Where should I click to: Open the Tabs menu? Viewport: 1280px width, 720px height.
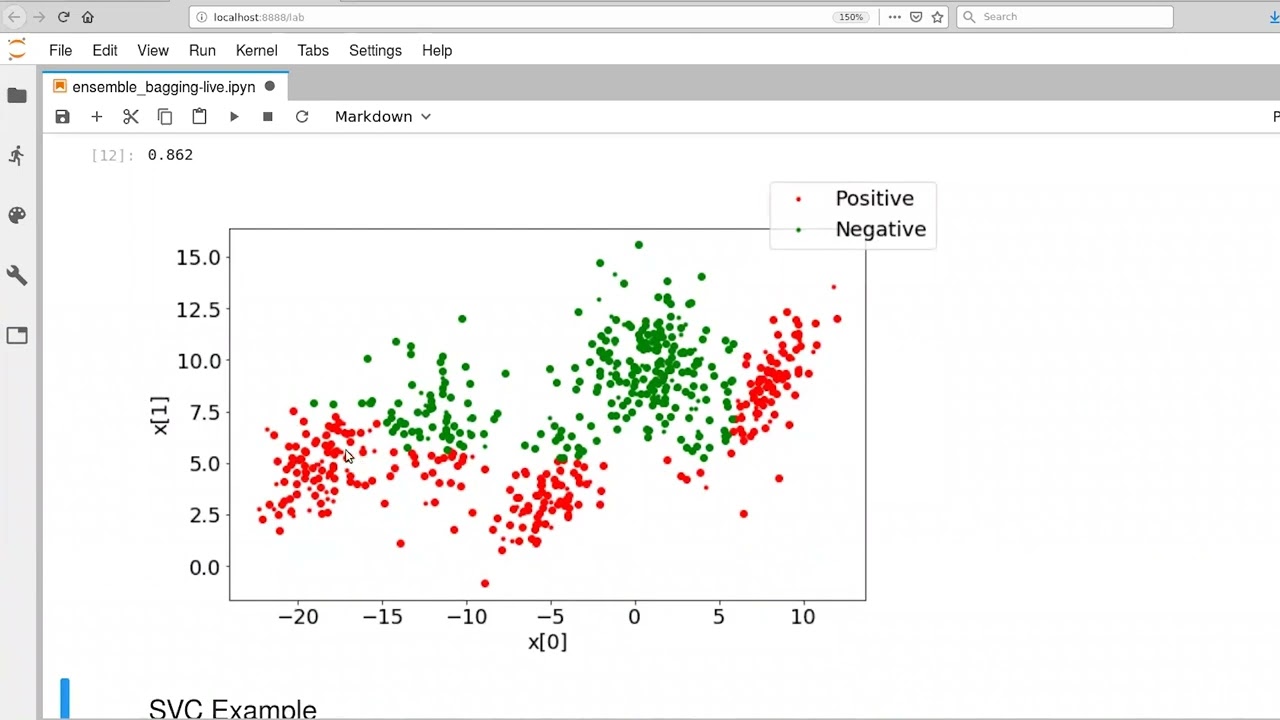tap(313, 50)
